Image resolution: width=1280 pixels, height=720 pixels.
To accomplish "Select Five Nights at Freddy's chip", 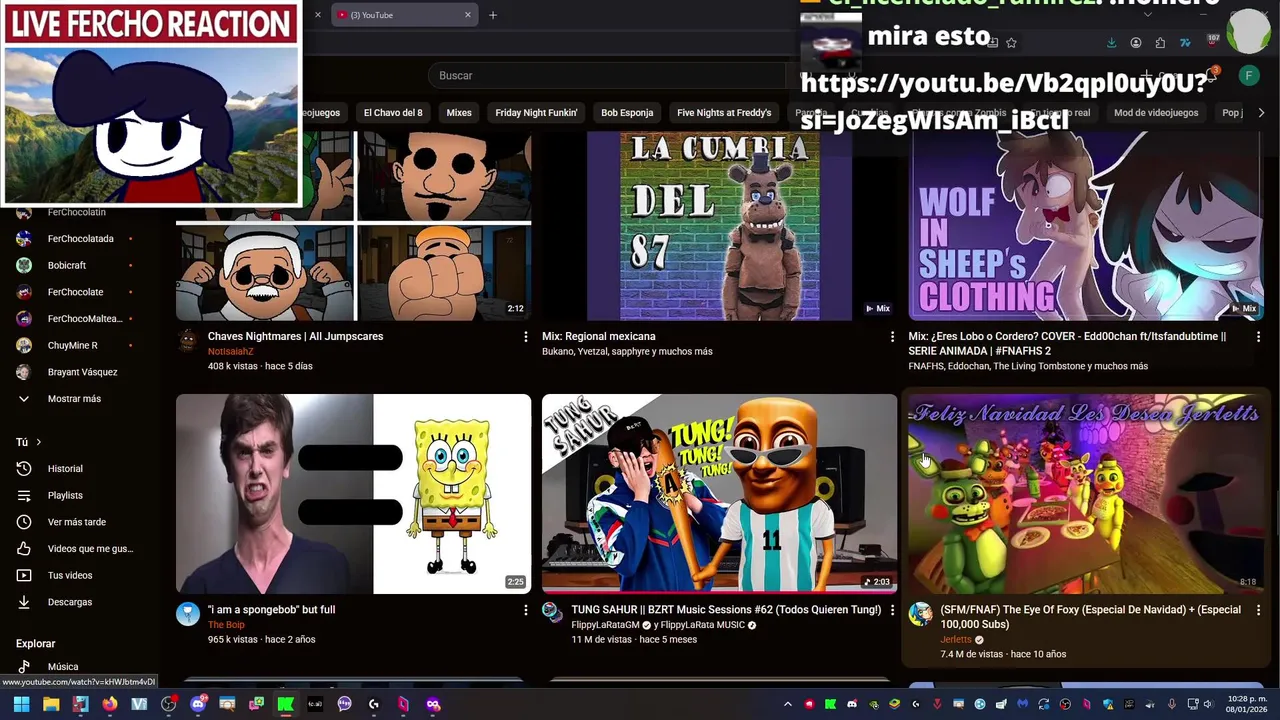I will click(x=724, y=113).
